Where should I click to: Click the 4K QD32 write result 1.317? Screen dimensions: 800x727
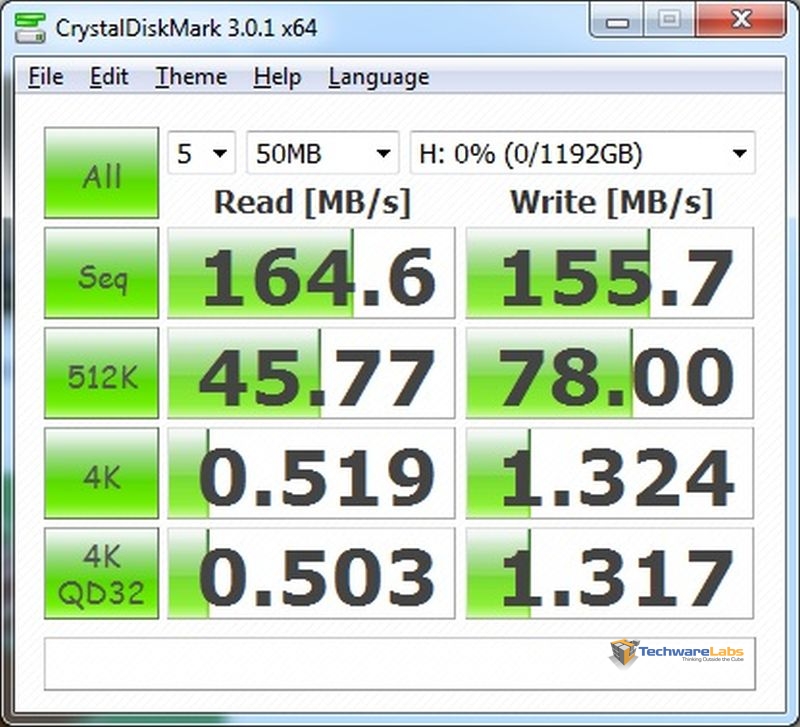coord(610,573)
